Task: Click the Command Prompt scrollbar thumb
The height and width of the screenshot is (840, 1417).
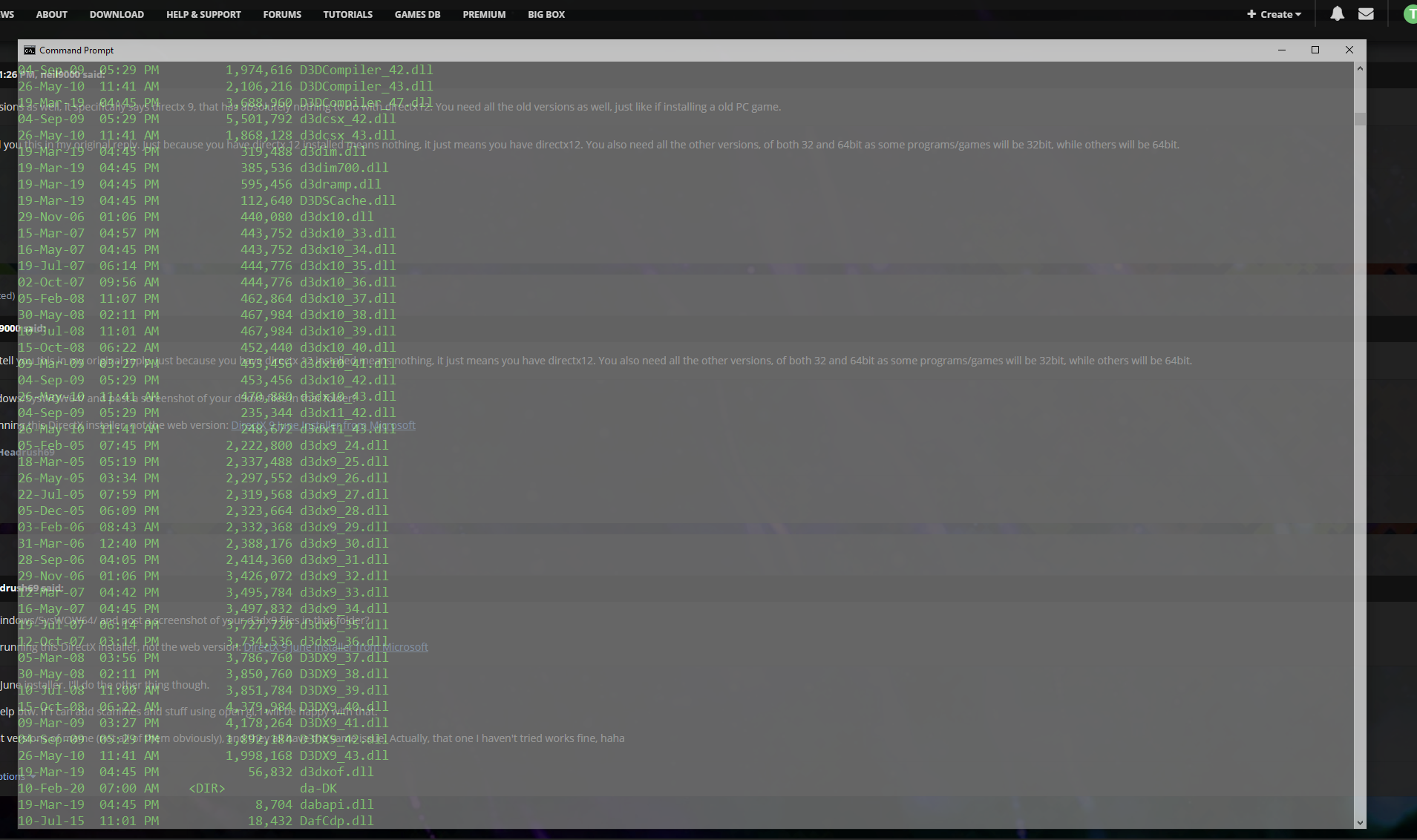Action: (x=1360, y=119)
